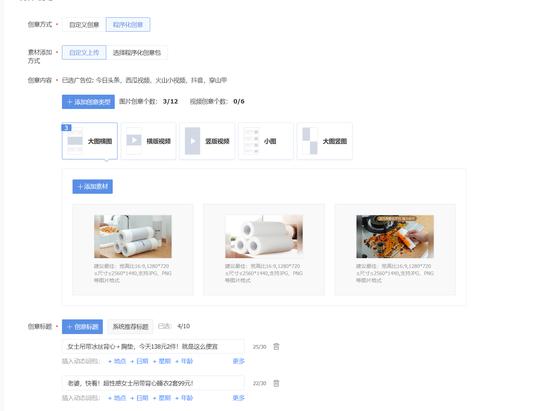540x411 pixels.
Task: Click the badge 3 on 大图横图 card
Action: pyautogui.click(x=66, y=127)
